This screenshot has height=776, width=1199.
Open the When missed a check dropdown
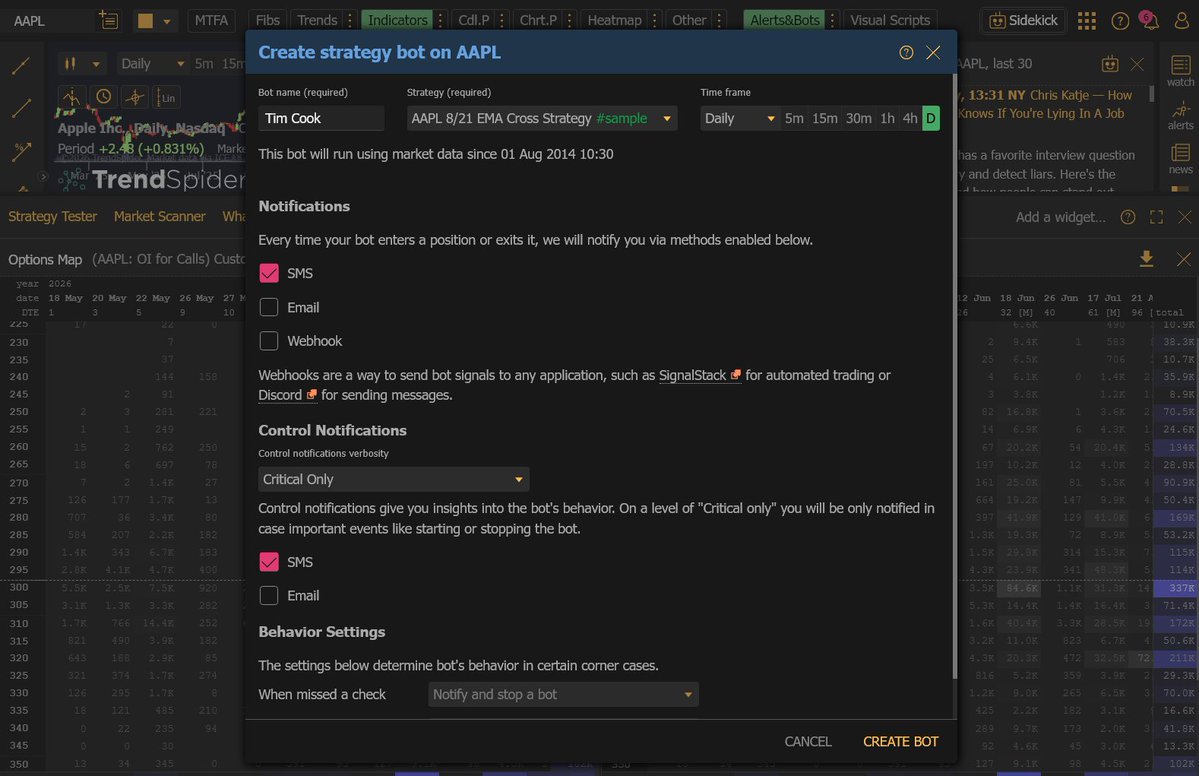point(564,695)
